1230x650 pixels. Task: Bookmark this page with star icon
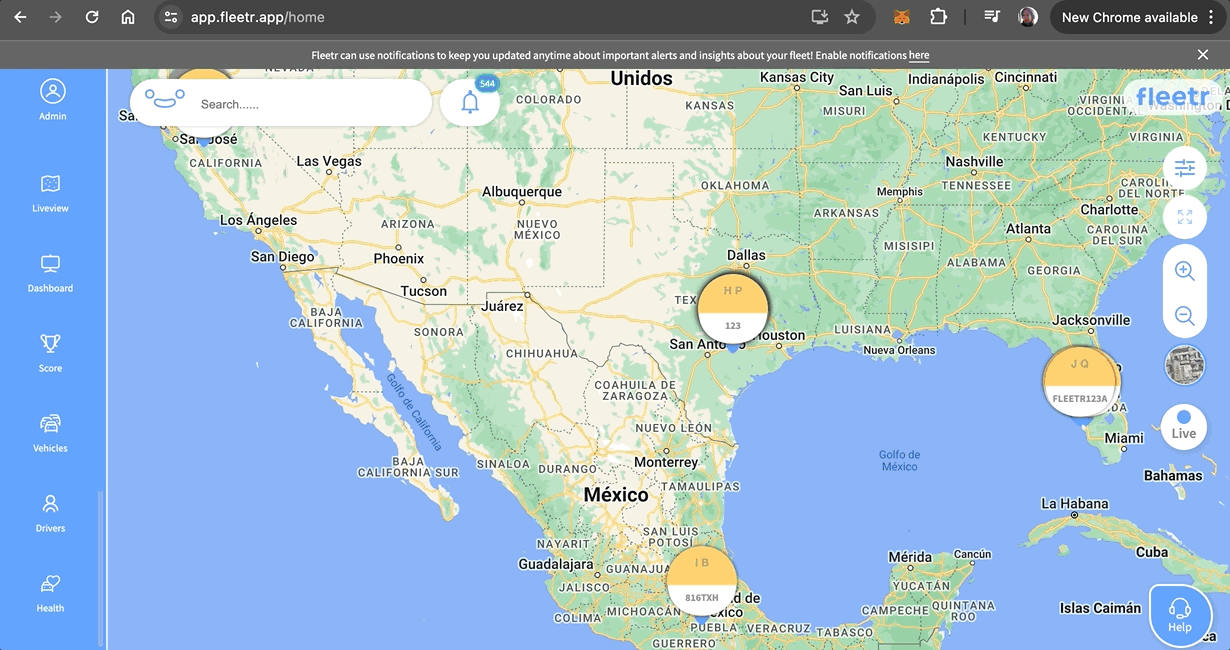(852, 17)
